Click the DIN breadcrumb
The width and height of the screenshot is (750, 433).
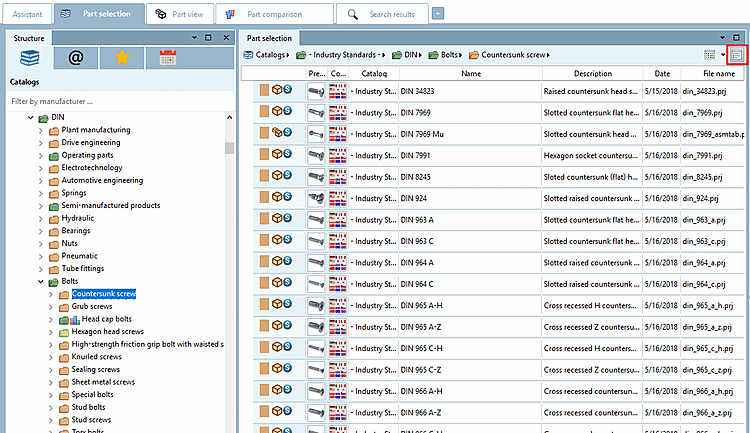tap(410, 55)
